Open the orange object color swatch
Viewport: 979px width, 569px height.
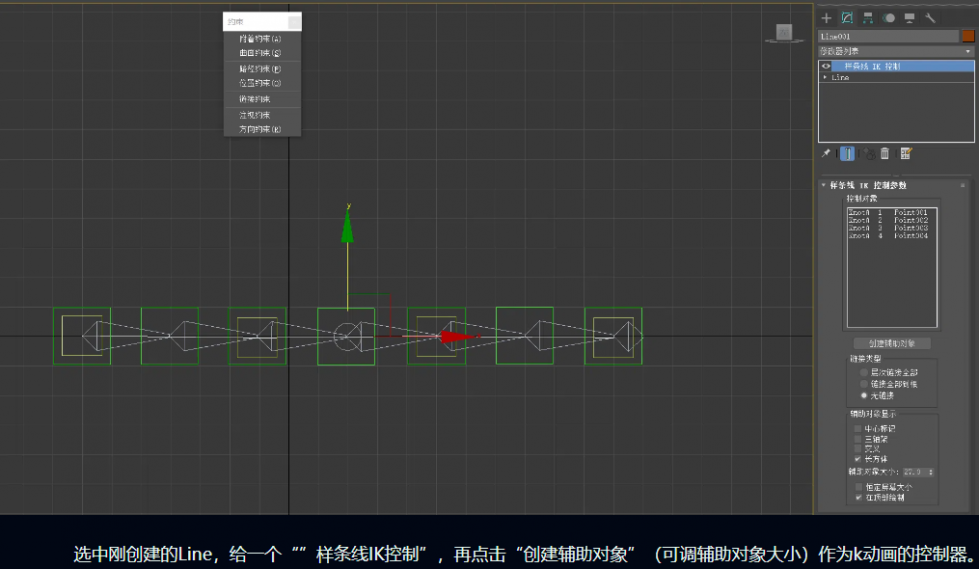[968, 36]
